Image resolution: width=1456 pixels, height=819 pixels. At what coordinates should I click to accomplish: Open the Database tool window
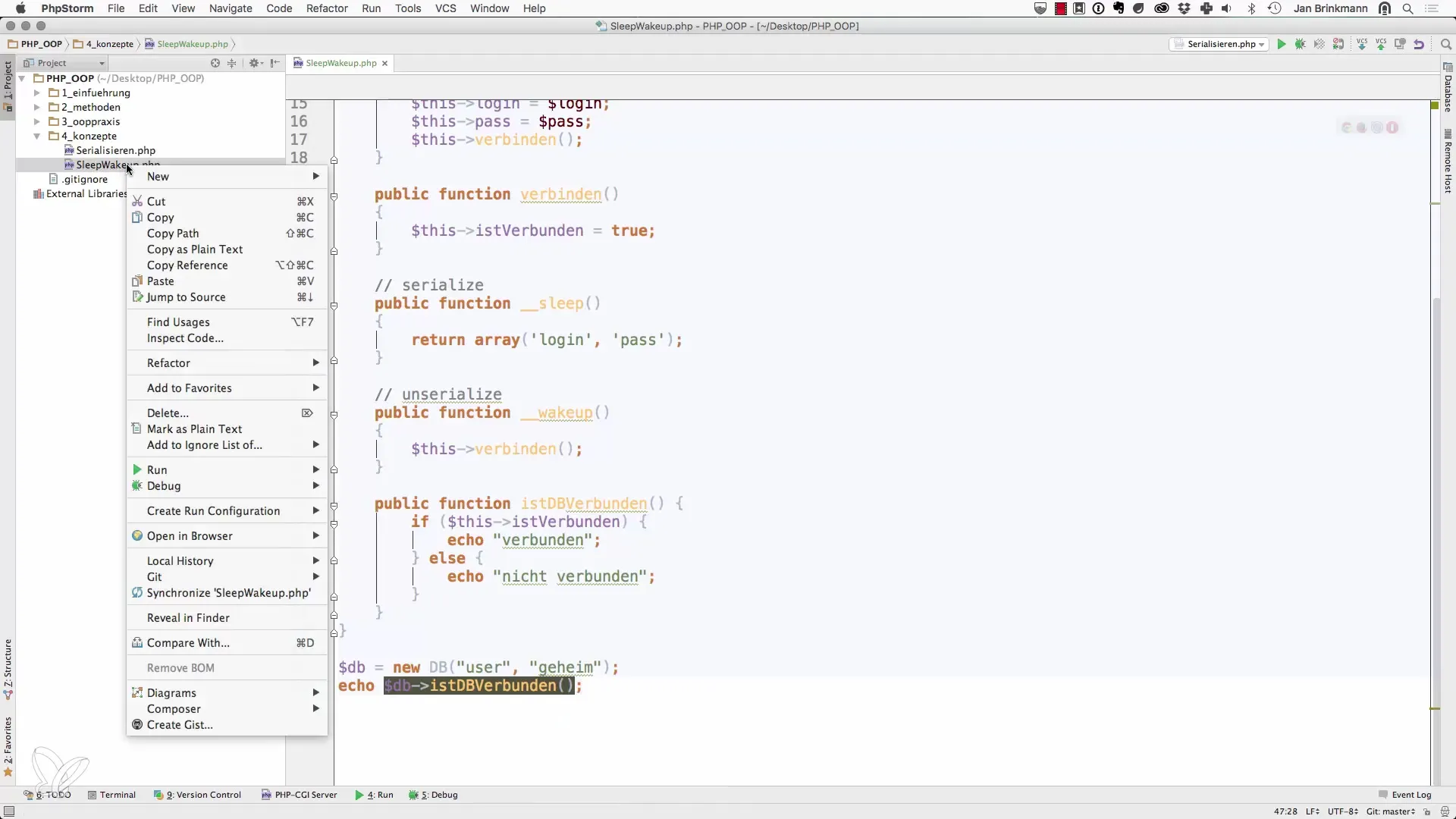[x=1448, y=87]
